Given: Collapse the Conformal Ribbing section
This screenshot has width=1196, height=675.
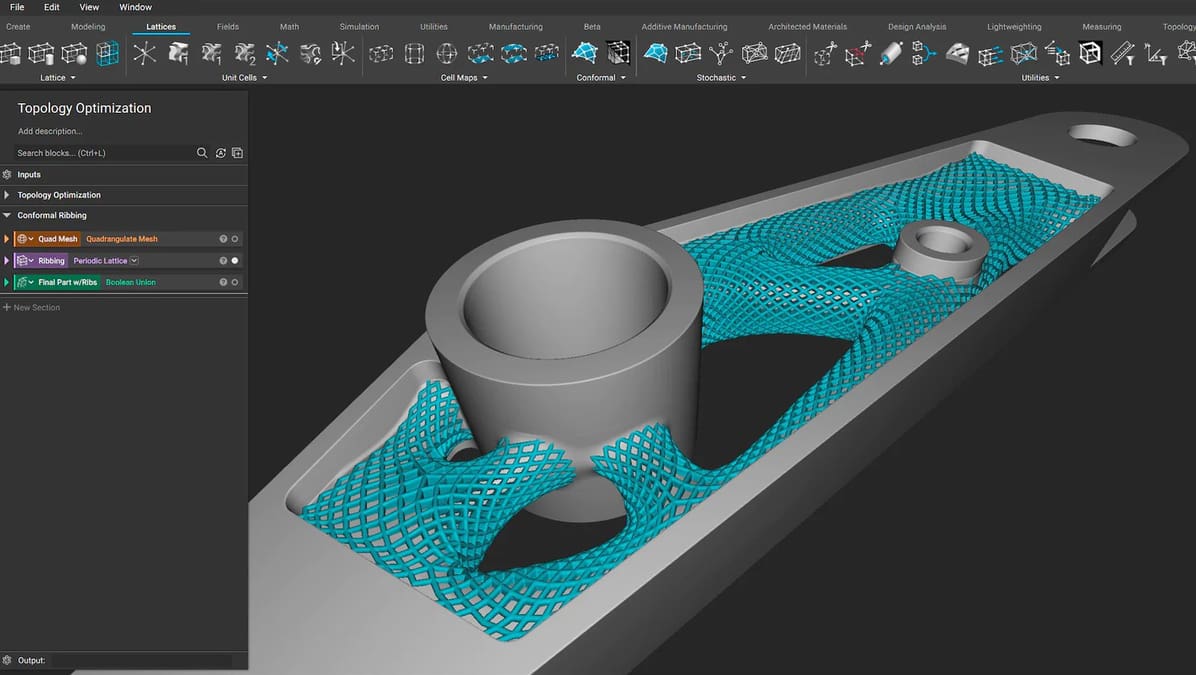Looking at the screenshot, I should click(8, 215).
